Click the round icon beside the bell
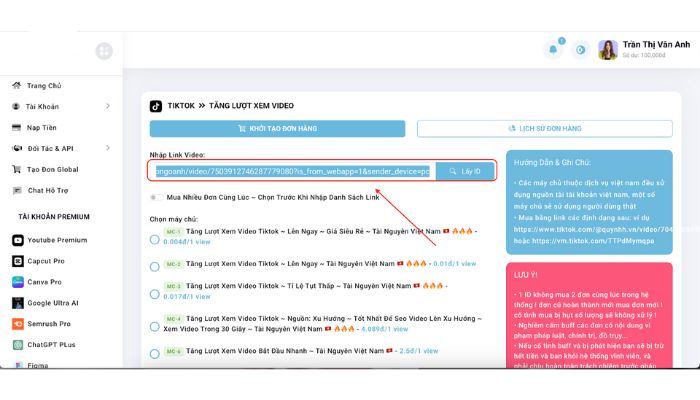 tap(580, 50)
